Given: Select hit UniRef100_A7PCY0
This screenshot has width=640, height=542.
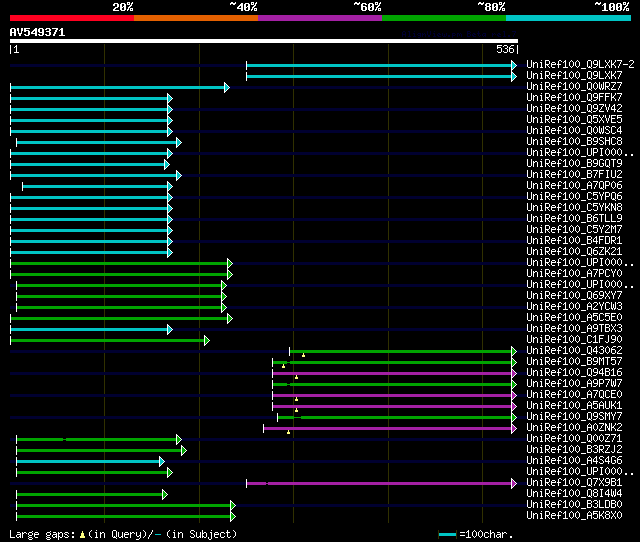Looking at the screenshot, I should 574,274.
